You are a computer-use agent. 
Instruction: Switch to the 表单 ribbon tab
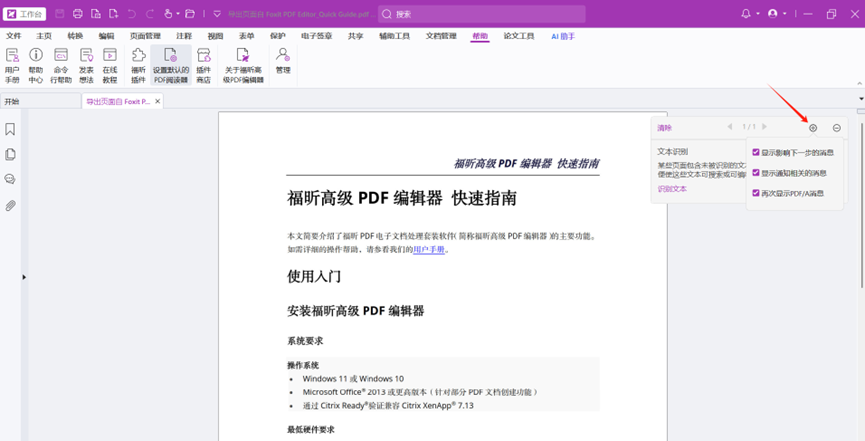point(247,36)
